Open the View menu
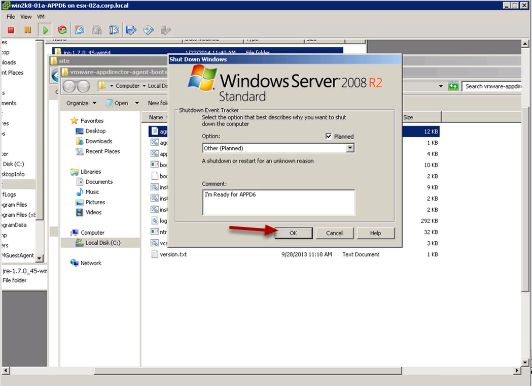The height and width of the screenshot is (386, 532). [x=26, y=17]
